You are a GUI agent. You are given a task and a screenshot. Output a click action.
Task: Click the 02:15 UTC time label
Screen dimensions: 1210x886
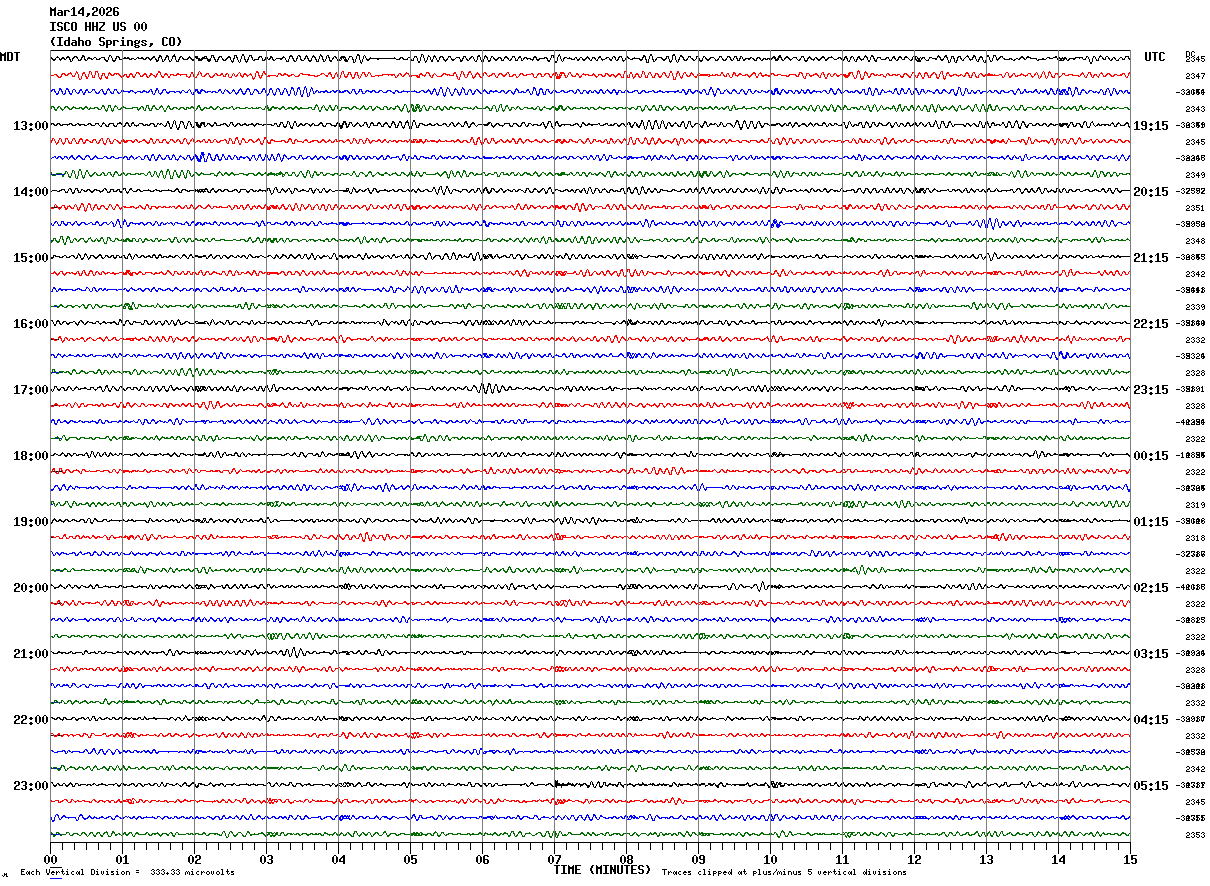pyautogui.click(x=1151, y=588)
